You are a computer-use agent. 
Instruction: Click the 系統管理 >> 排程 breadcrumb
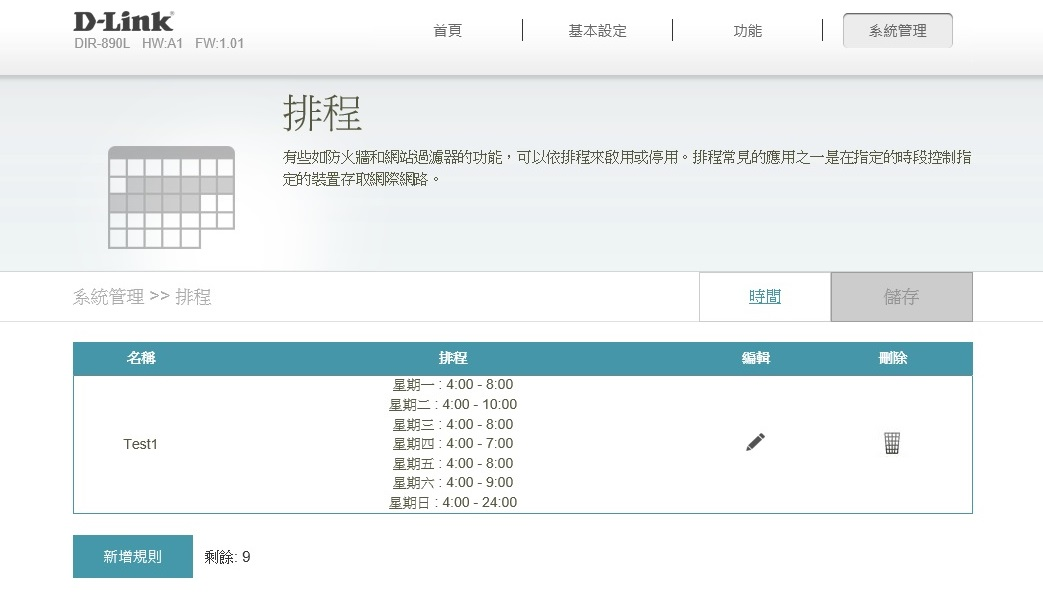click(142, 297)
